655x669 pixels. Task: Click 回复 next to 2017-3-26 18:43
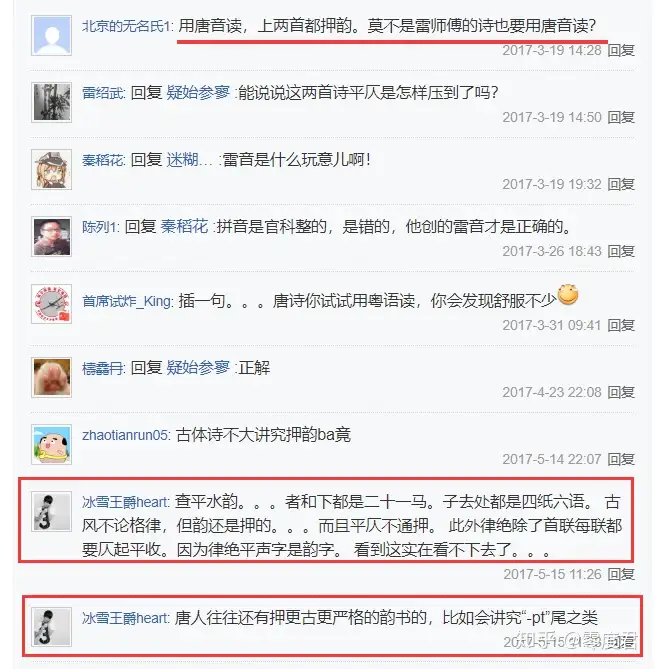tap(621, 251)
